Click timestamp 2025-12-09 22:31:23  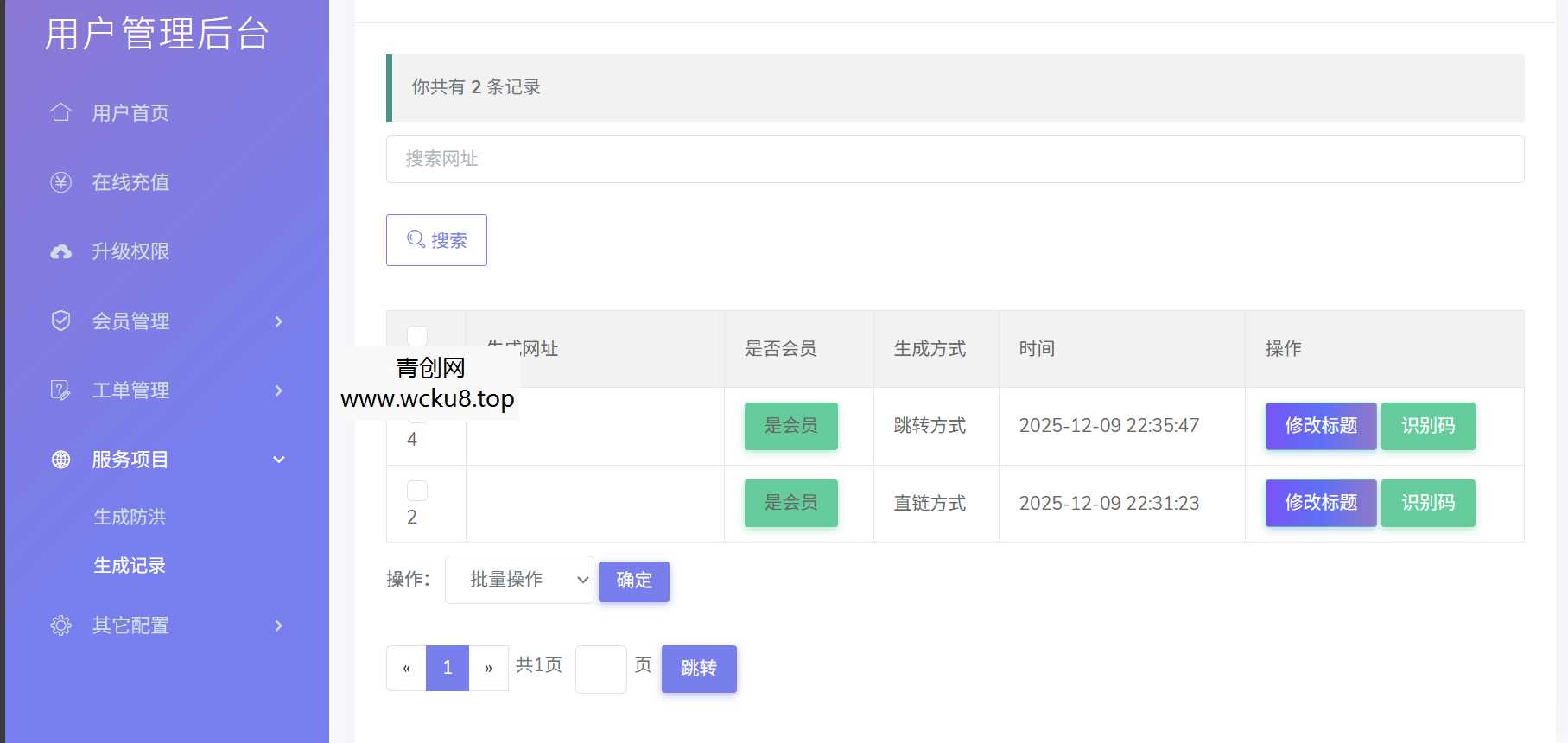(1109, 503)
